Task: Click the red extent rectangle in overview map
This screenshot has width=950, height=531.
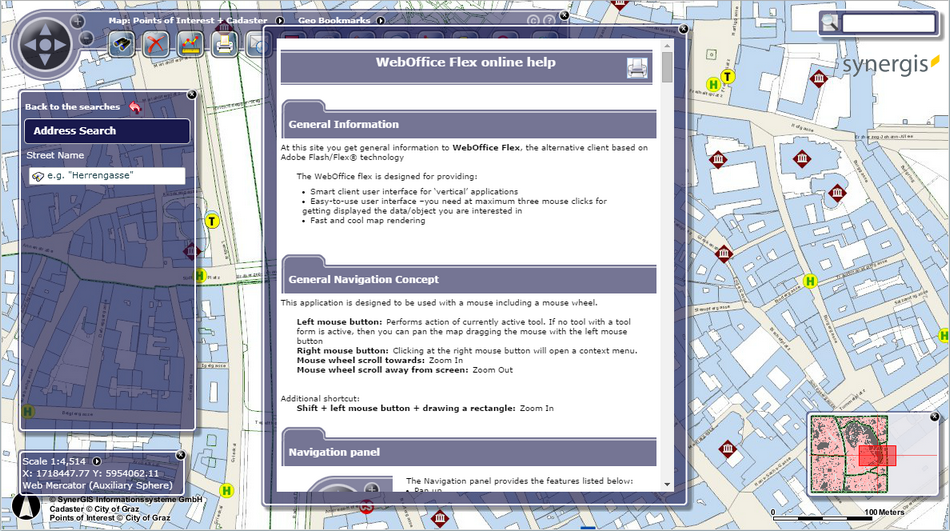Action: pyautogui.click(x=877, y=456)
